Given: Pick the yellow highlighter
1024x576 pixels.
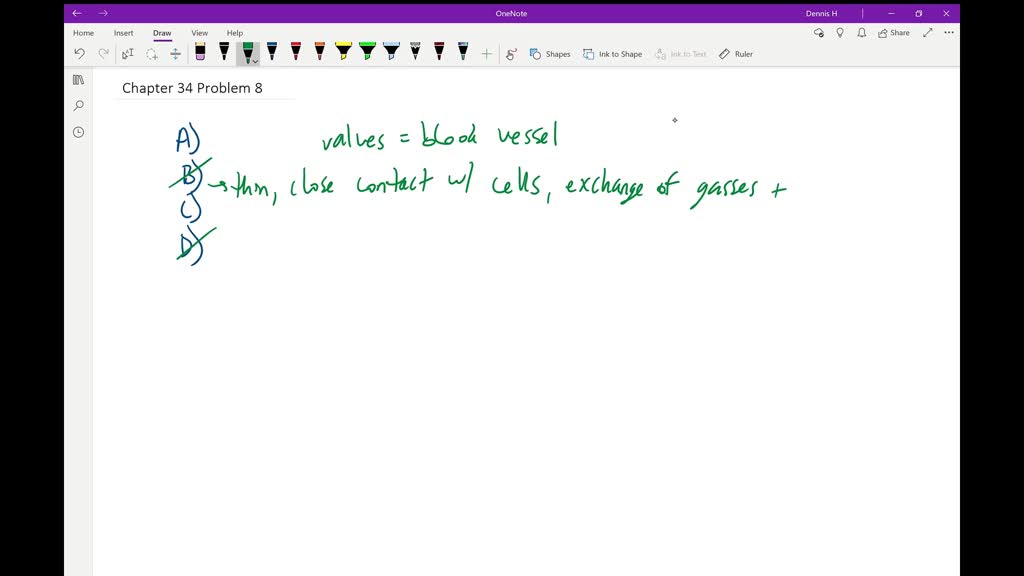Looking at the screenshot, I should coord(343,52).
